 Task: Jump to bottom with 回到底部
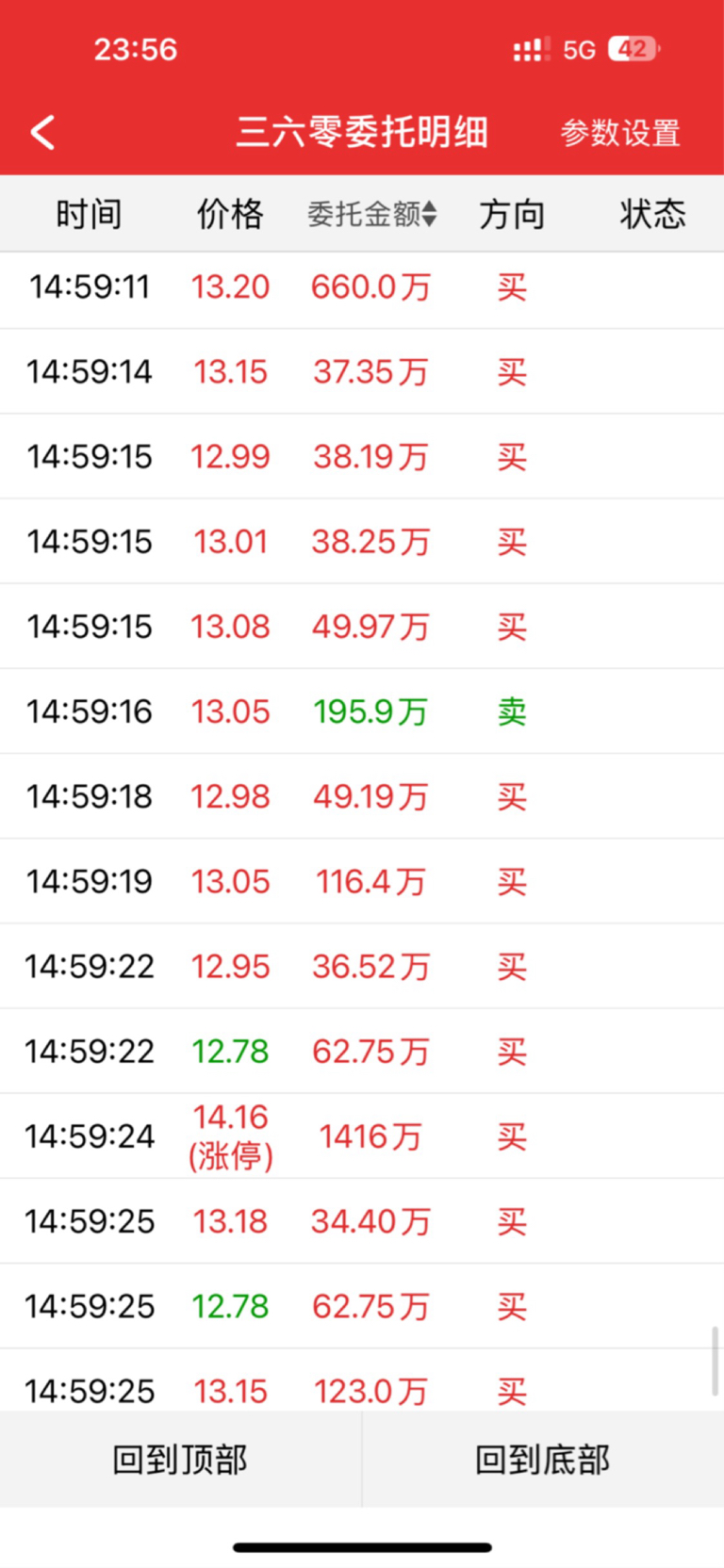[543, 1460]
